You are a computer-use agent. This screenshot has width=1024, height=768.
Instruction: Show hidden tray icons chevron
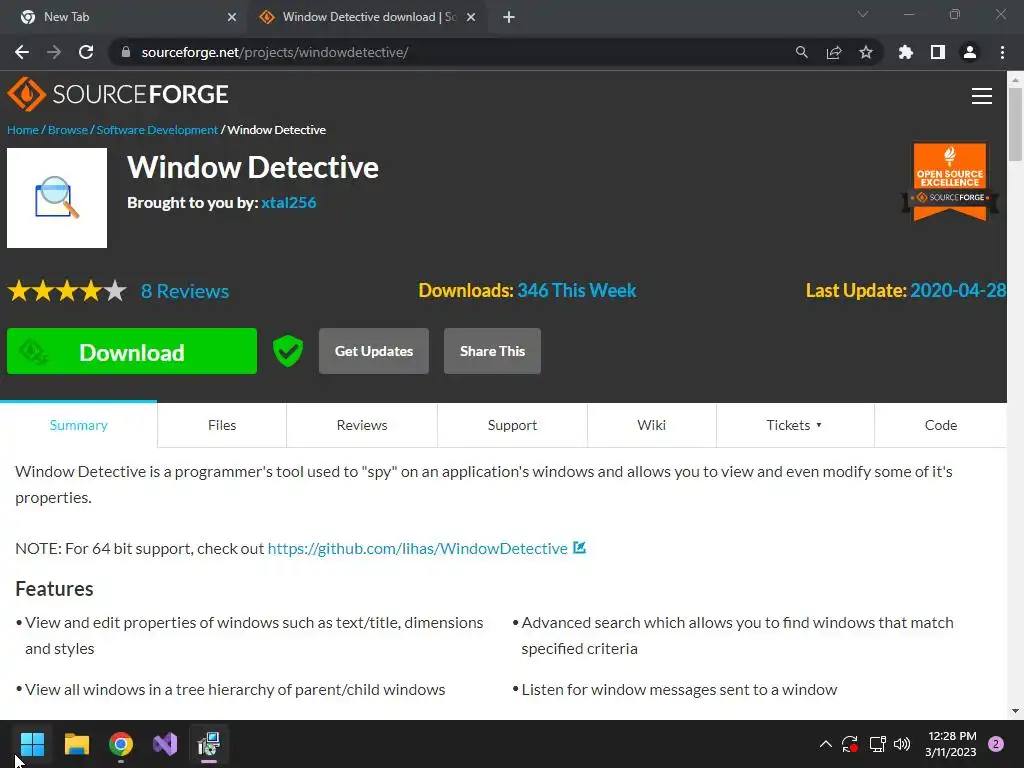(825, 744)
